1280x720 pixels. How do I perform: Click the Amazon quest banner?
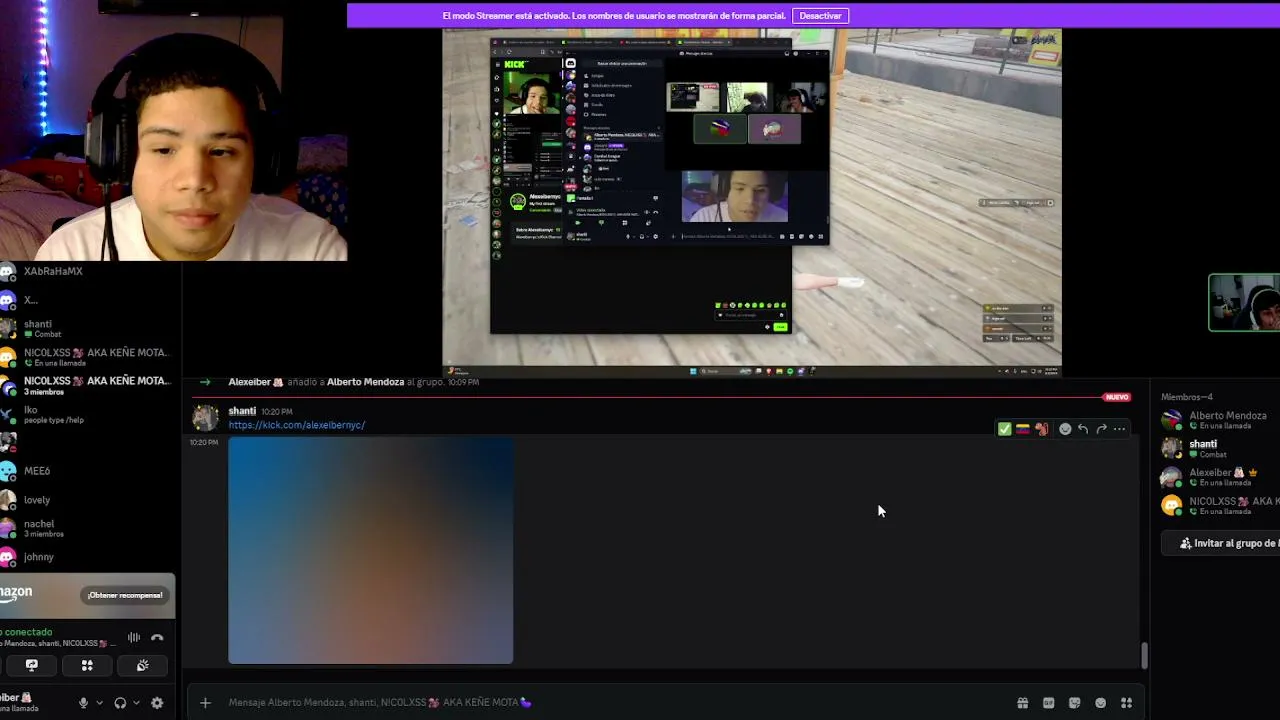click(87, 594)
